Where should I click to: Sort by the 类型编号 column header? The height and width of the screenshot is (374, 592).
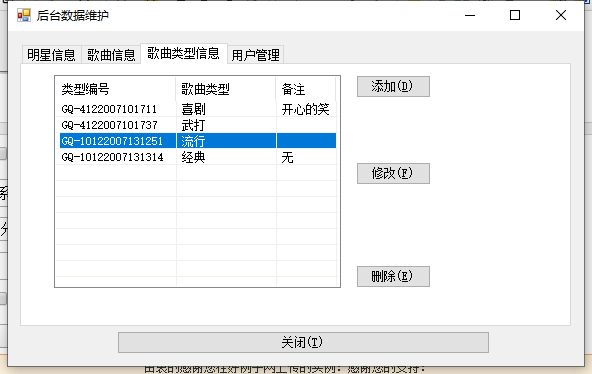(x=116, y=89)
